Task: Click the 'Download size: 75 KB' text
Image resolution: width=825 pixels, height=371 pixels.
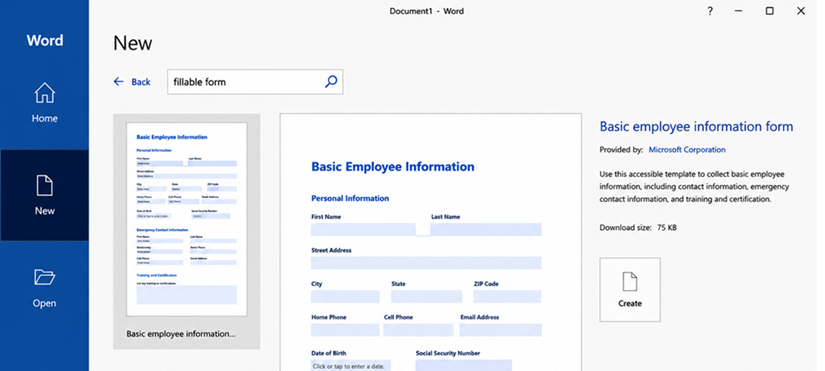Action: coord(638,228)
